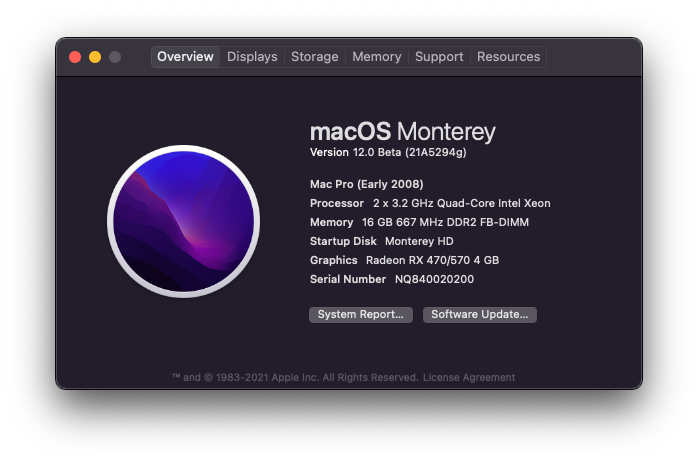Click the Processor label

pyautogui.click(x=337, y=203)
